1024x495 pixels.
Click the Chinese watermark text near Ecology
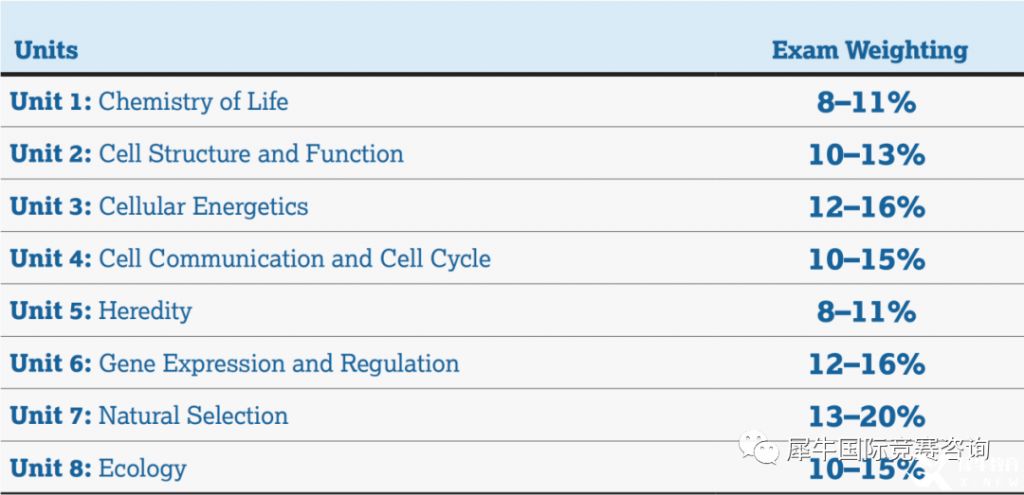pyautogui.click(x=888, y=449)
